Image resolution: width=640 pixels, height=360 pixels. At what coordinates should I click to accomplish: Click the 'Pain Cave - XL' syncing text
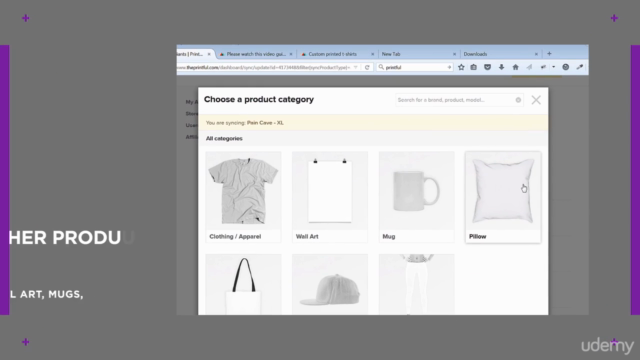(x=265, y=123)
